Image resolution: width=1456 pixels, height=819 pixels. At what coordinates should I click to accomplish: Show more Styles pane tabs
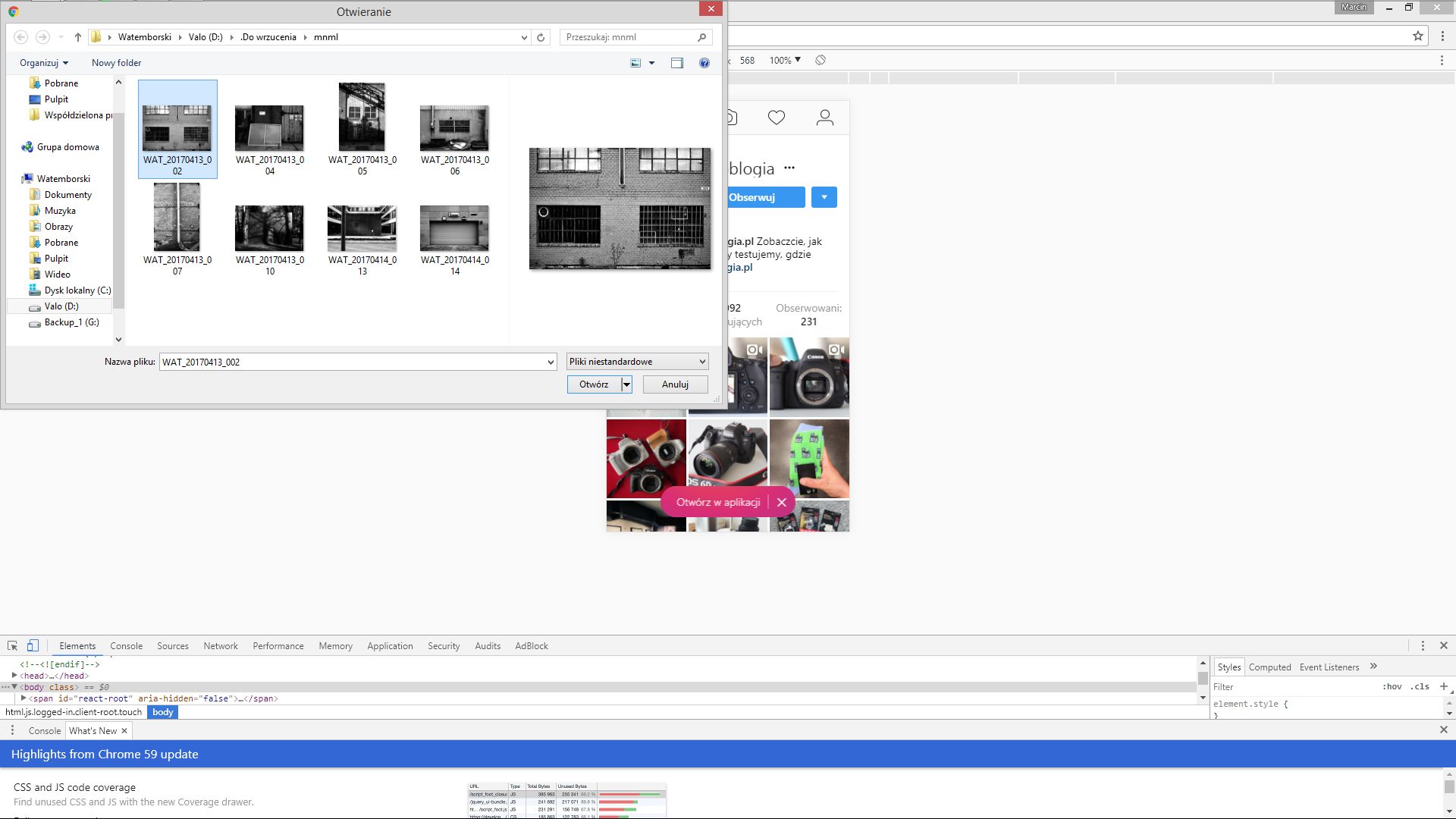(1373, 667)
